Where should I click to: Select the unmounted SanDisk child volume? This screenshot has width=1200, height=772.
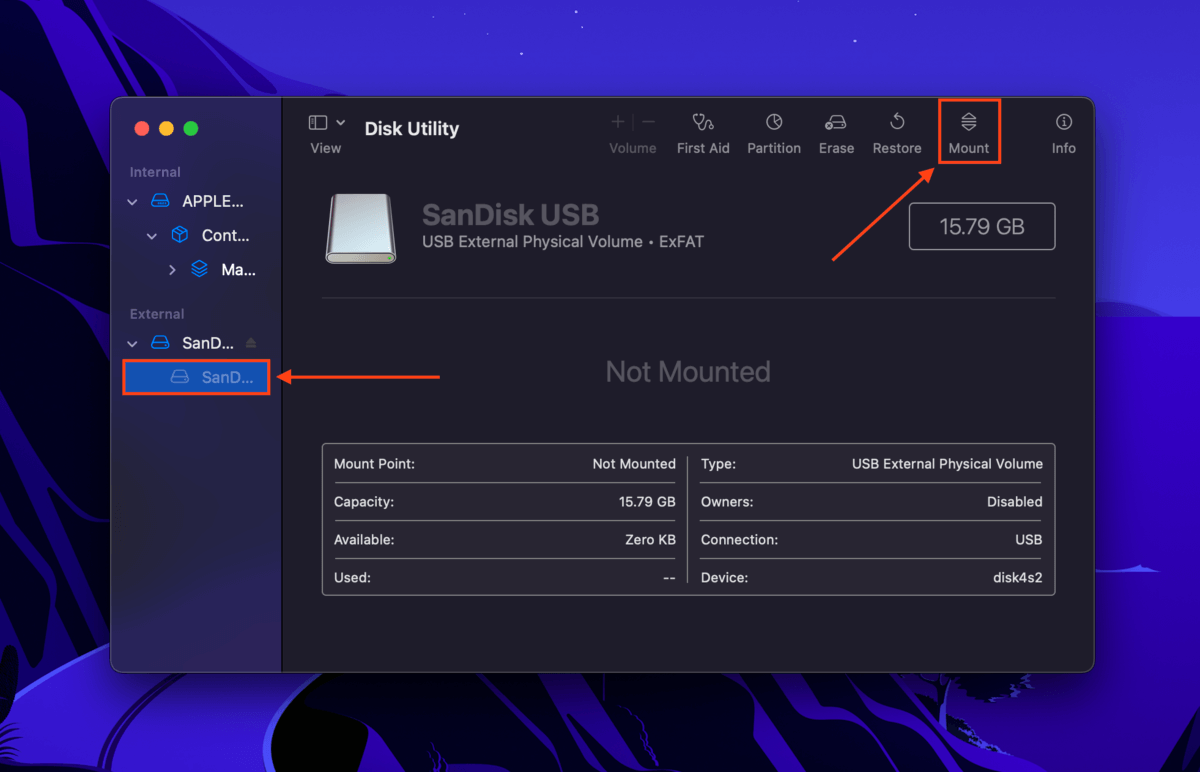pyautogui.click(x=196, y=377)
